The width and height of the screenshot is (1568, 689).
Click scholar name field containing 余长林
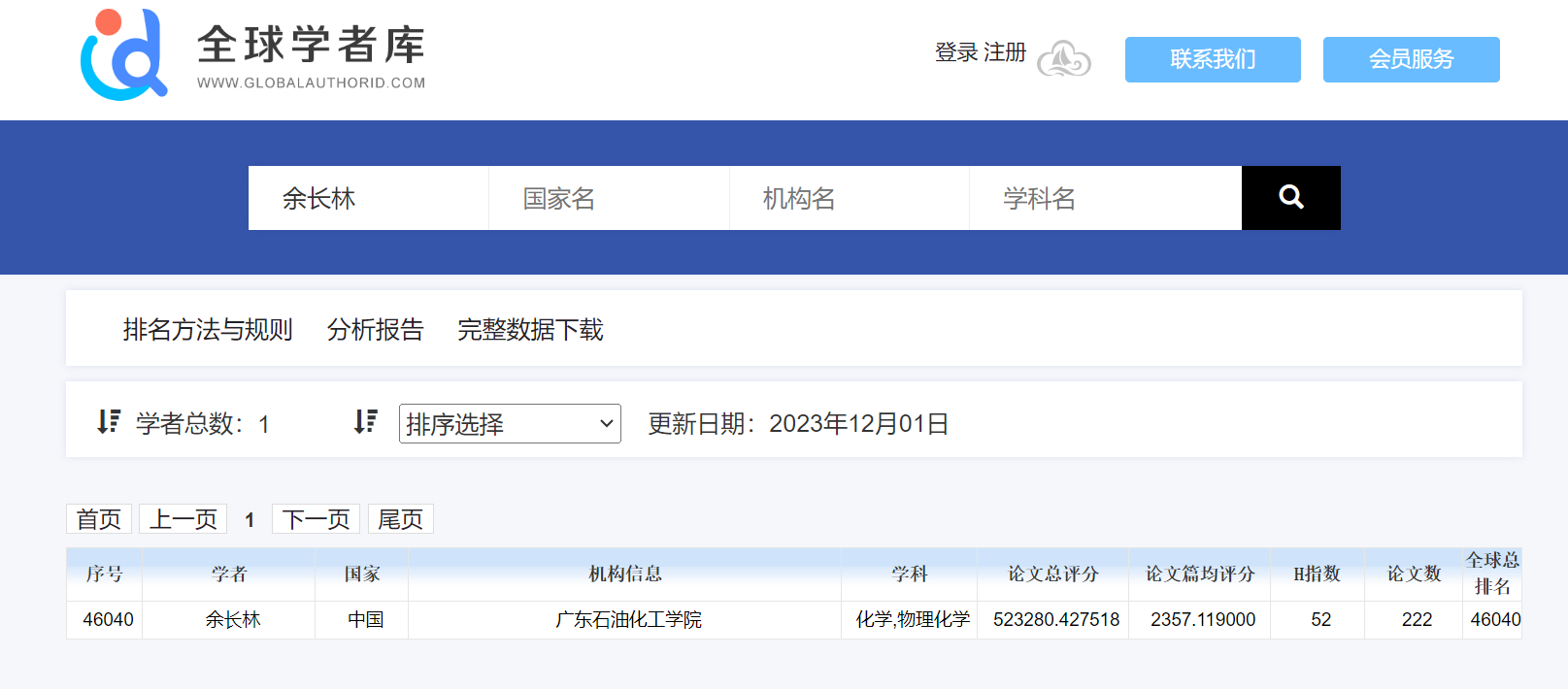pyautogui.click(x=368, y=198)
